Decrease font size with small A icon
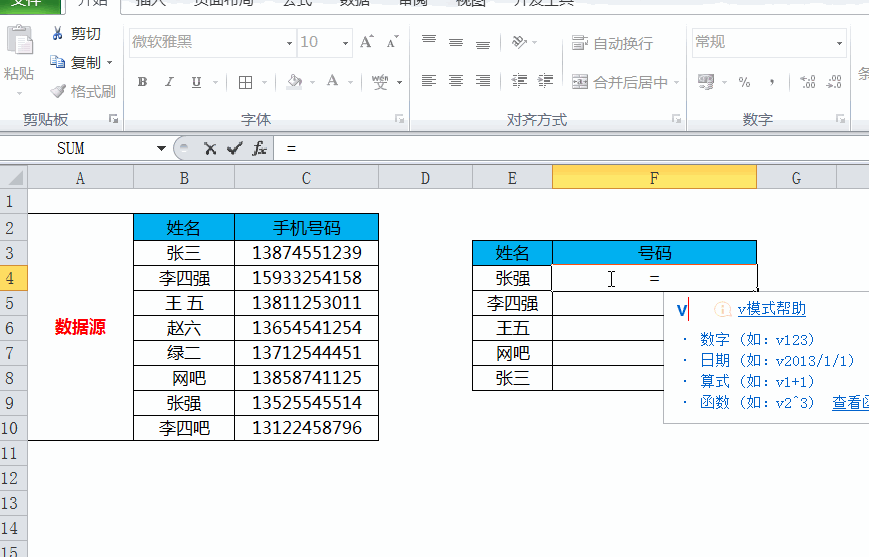The image size is (869, 557). click(392, 42)
